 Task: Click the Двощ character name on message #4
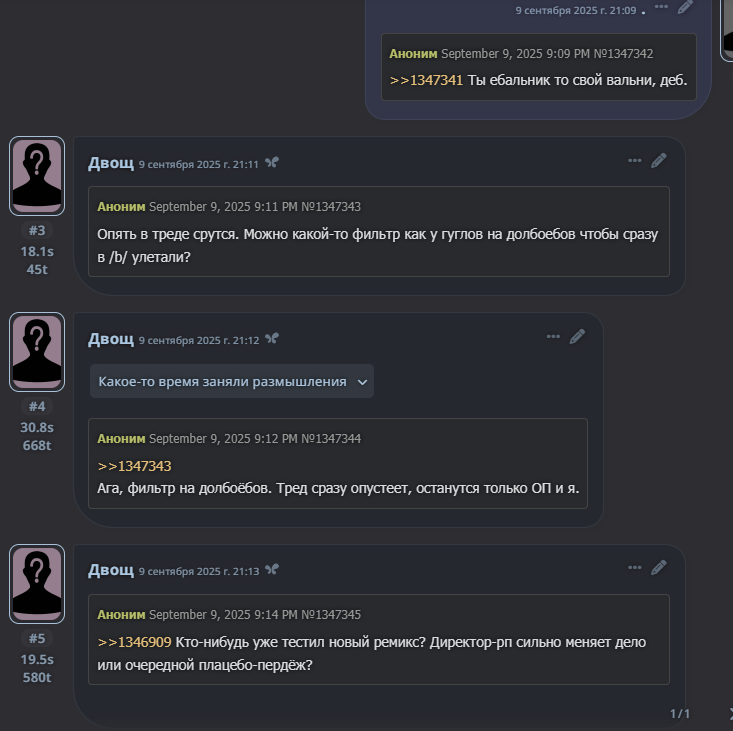click(111, 339)
